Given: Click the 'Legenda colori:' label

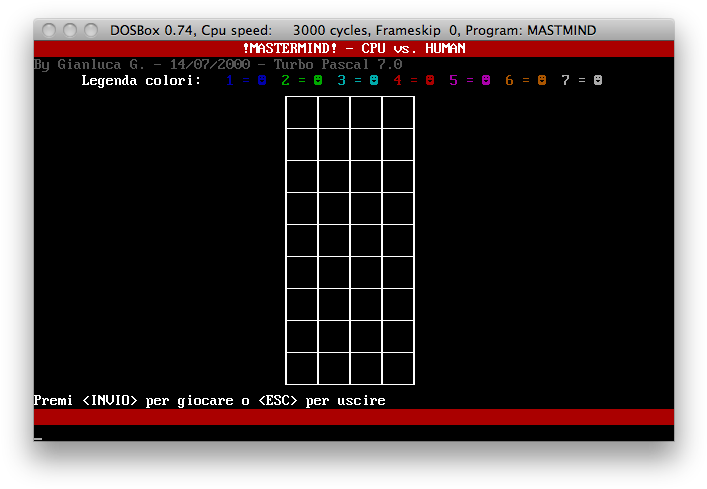Looking at the screenshot, I should click(x=141, y=80).
